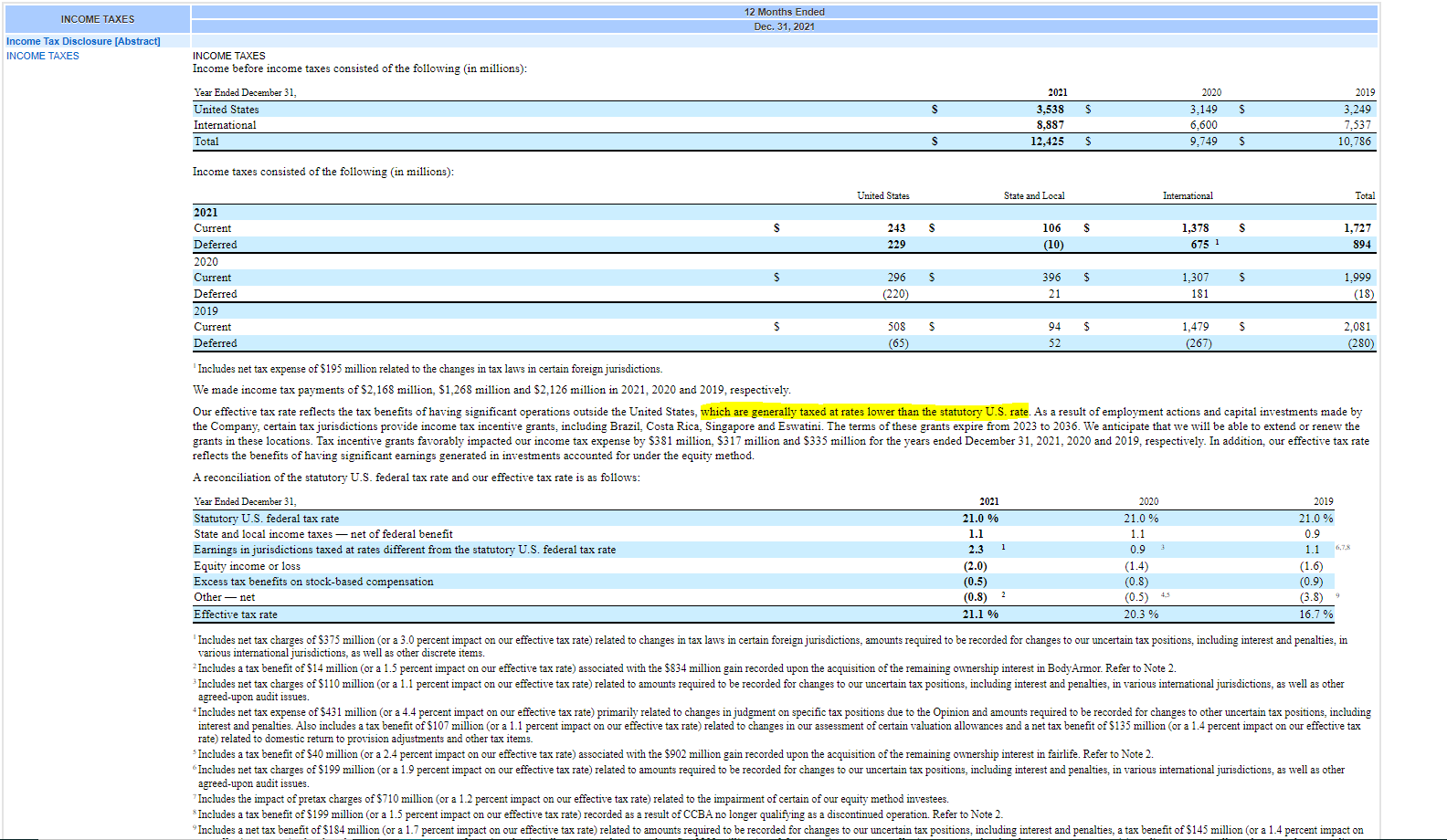Select 'Excess tax benefits on stock-based compensation' label

point(313,582)
